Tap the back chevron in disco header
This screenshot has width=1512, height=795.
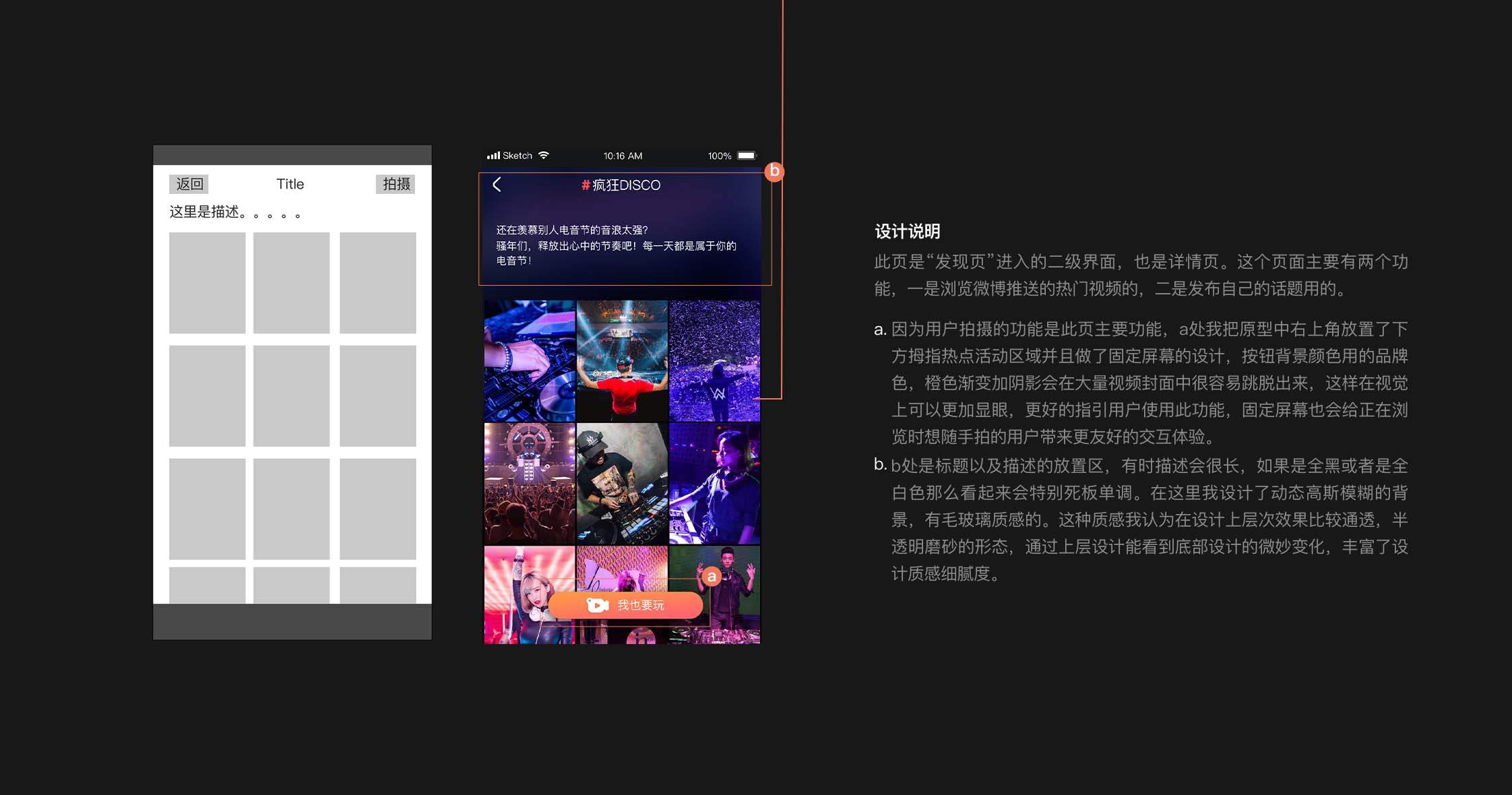pyautogui.click(x=497, y=185)
